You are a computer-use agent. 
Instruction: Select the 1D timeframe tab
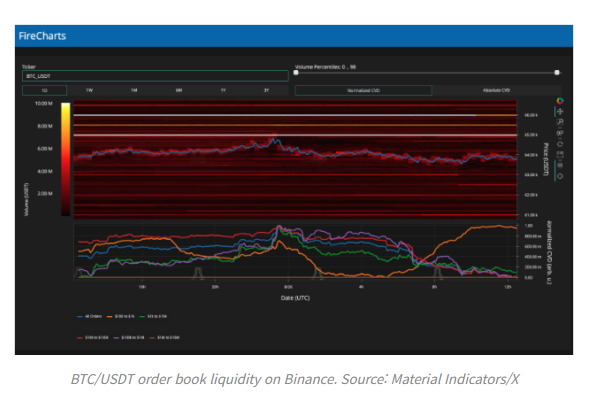click(x=44, y=91)
